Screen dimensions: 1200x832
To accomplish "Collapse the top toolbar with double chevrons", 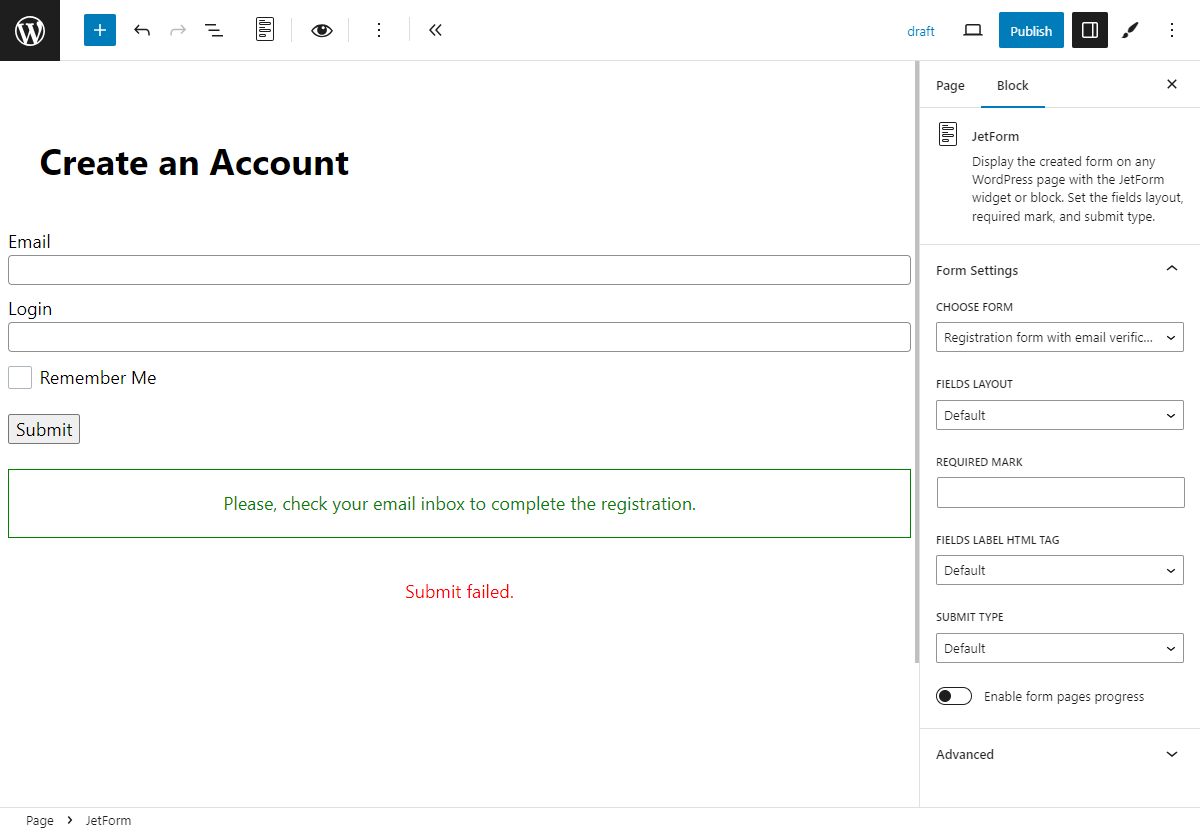I will tap(435, 30).
